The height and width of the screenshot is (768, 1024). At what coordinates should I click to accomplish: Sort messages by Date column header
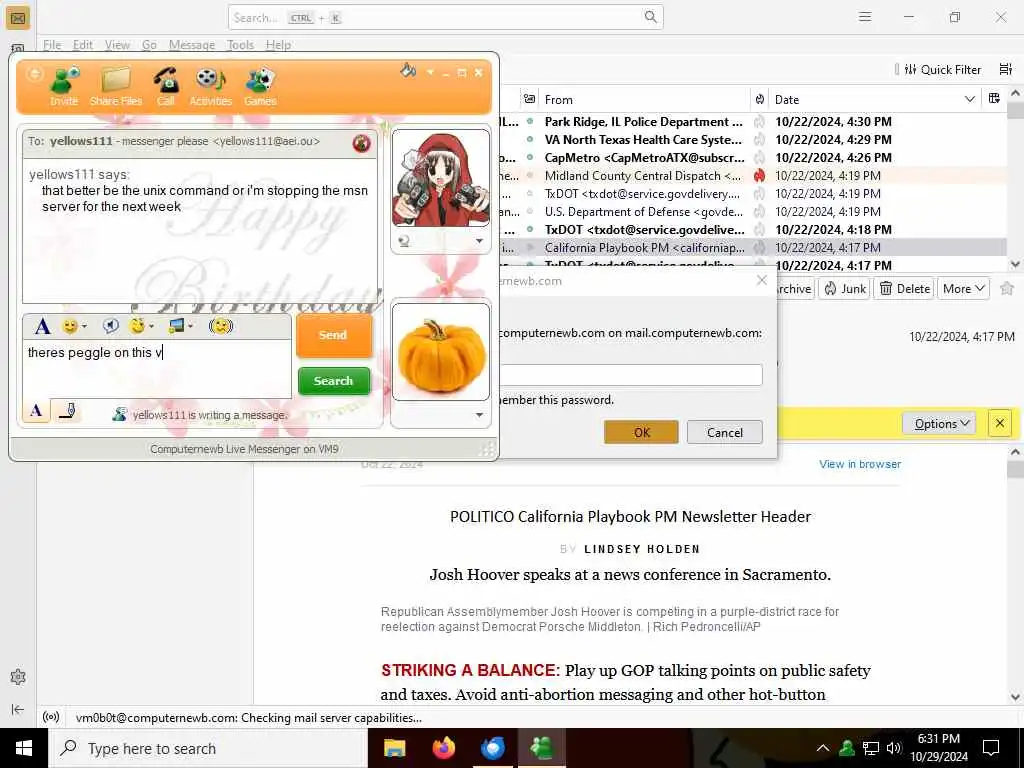click(875, 99)
